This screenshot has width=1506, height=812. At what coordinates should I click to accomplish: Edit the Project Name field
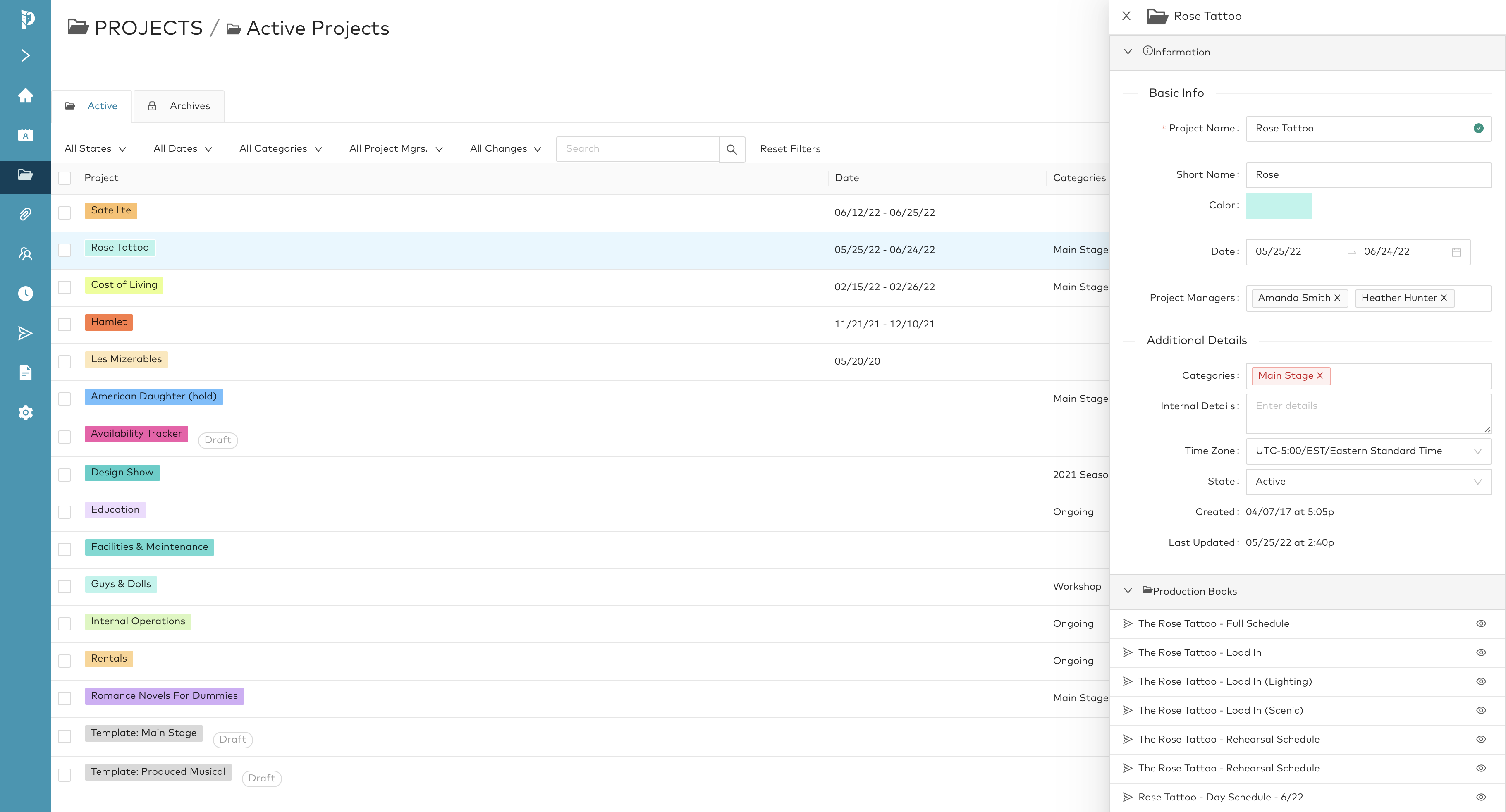click(1368, 129)
